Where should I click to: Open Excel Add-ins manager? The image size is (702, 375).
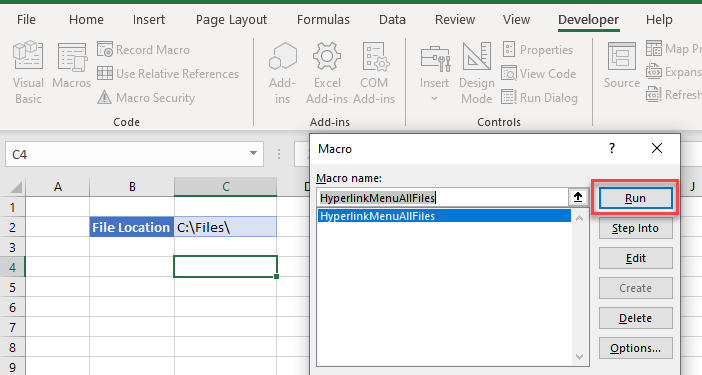pos(327,72)
